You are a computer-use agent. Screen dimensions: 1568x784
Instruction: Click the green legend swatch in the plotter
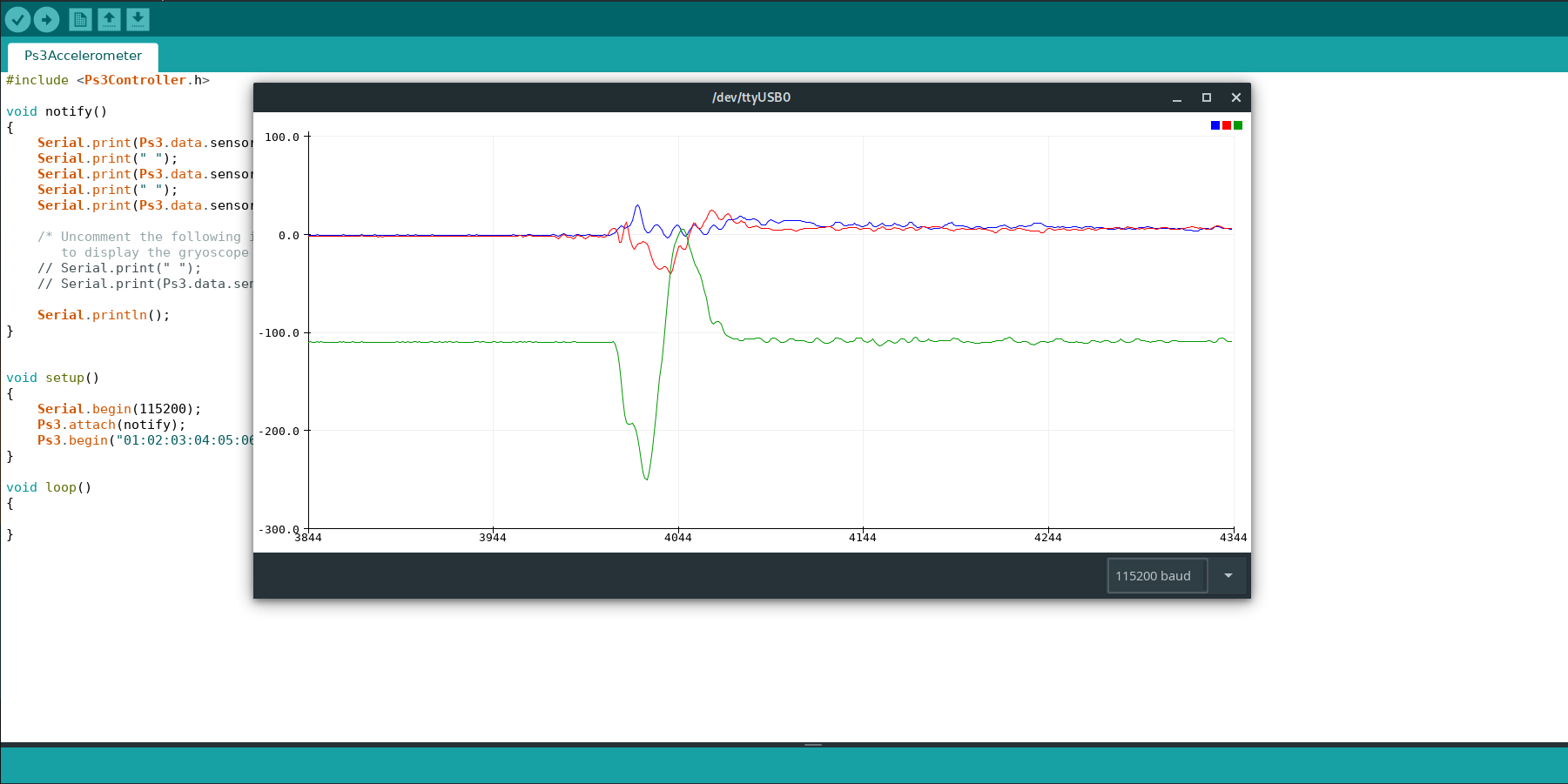point(1238,125)
